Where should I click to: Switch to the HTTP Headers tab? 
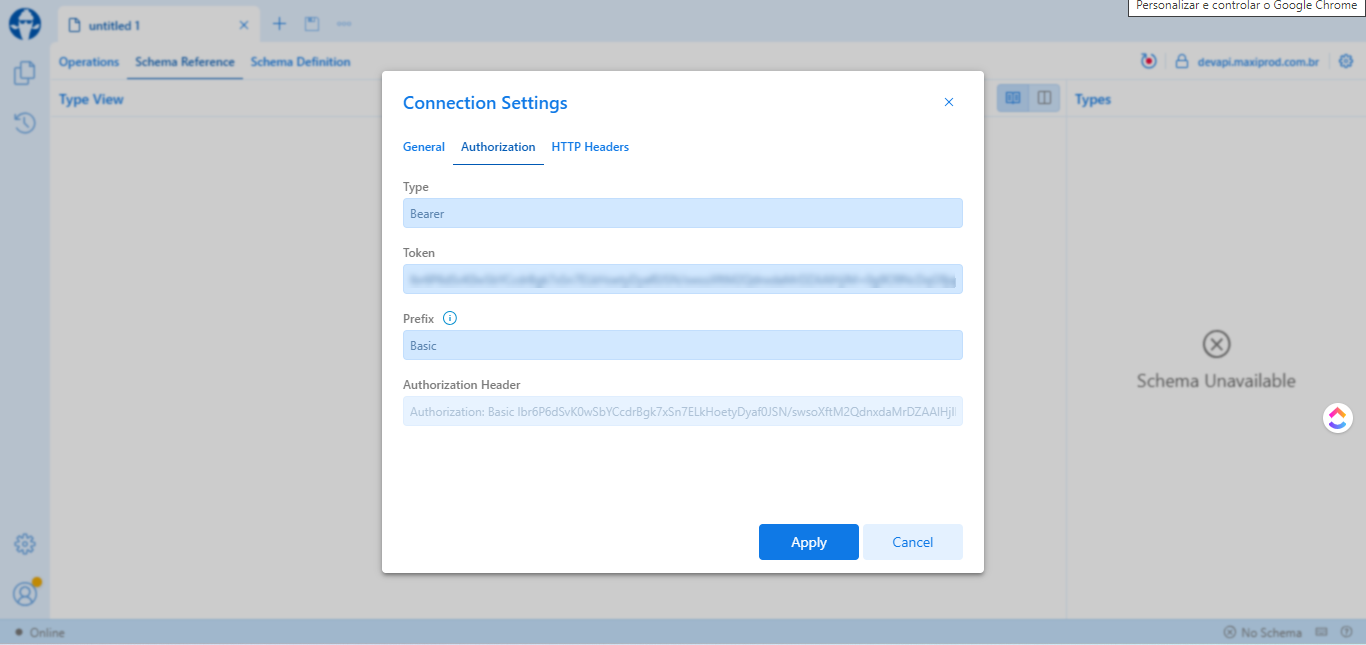click(590, 147)
